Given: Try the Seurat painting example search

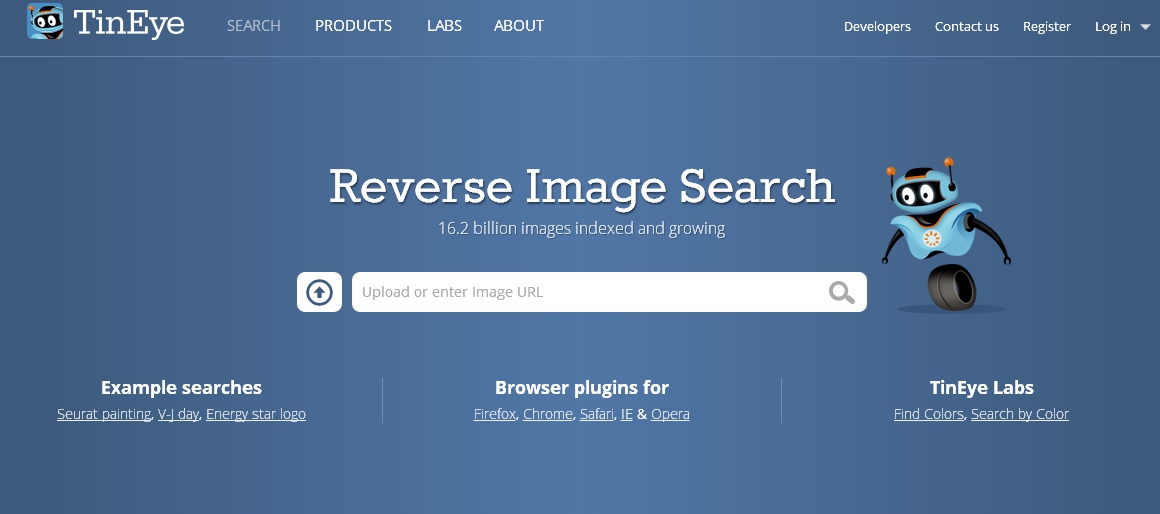Looking at the screenshot, I should pyautogui.click(x=104, y=414).
